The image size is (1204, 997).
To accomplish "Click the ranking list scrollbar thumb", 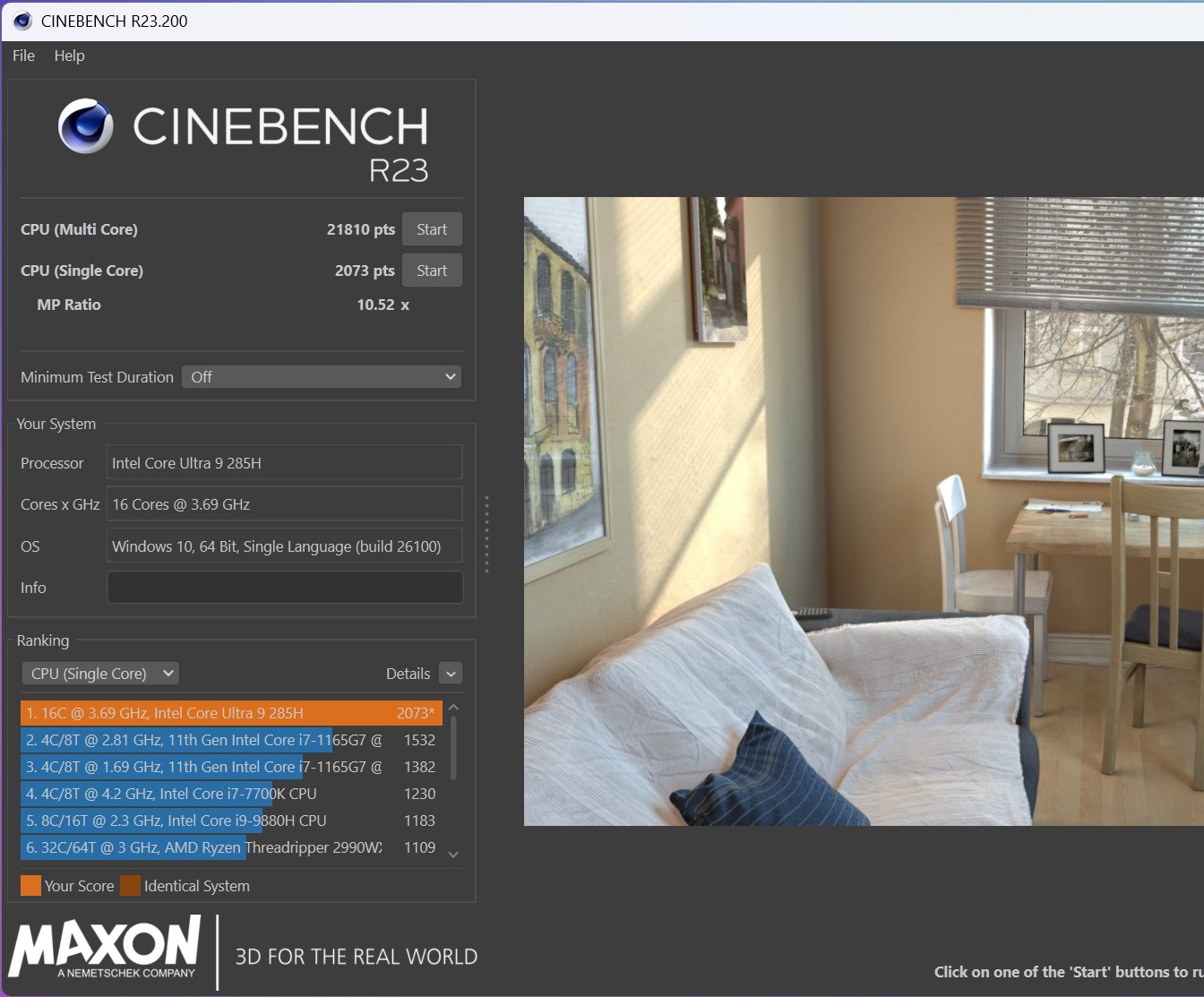I will click(x=453, y=747).
